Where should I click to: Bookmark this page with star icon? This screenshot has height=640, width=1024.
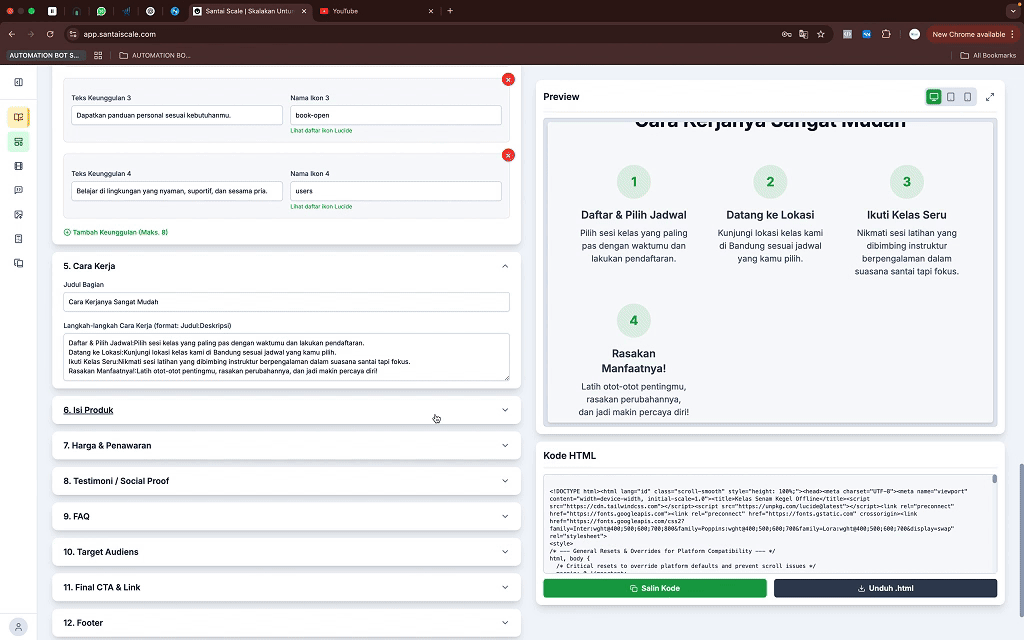pyautogui.click(x=821, y=34)
